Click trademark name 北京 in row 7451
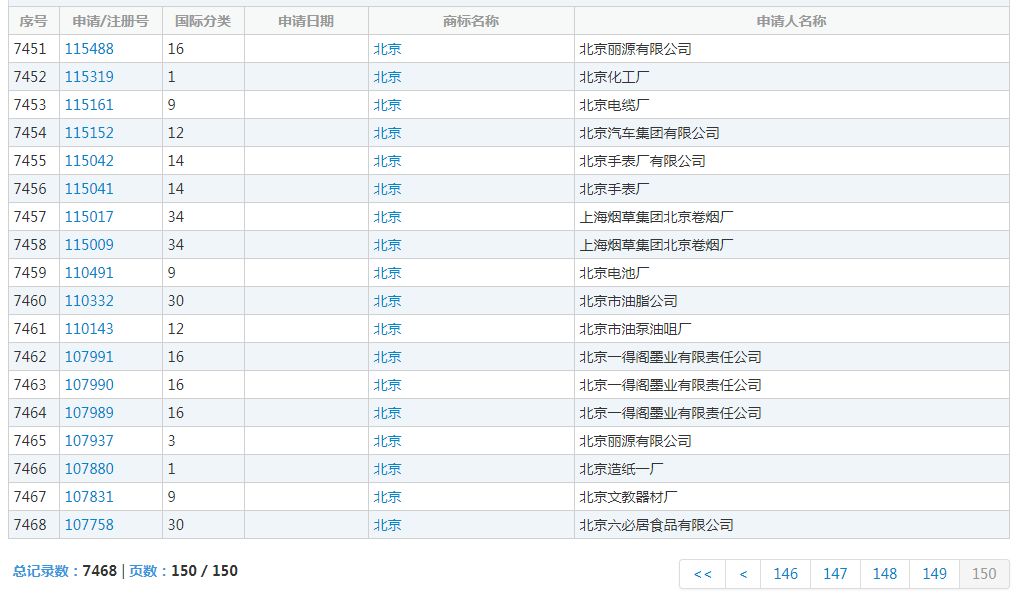Screen dimensions: 1018x593 [388, 49]
